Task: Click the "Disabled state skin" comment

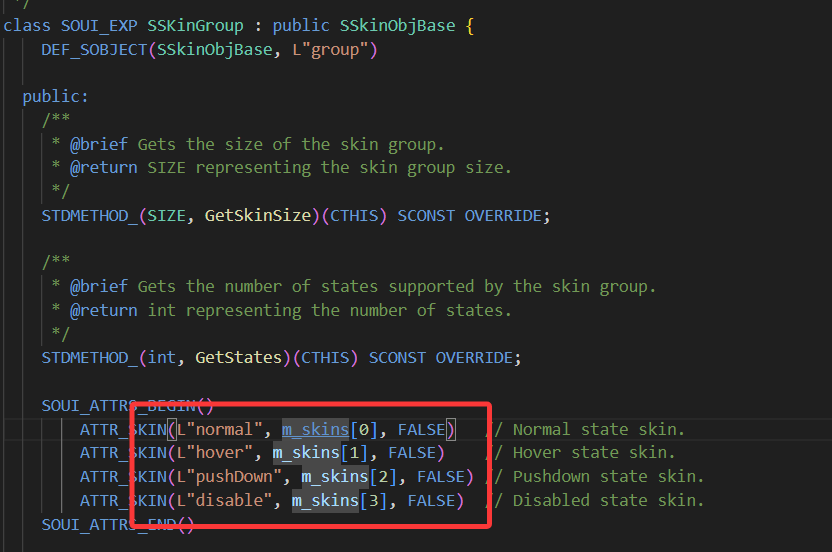Action: pos(608,500)
